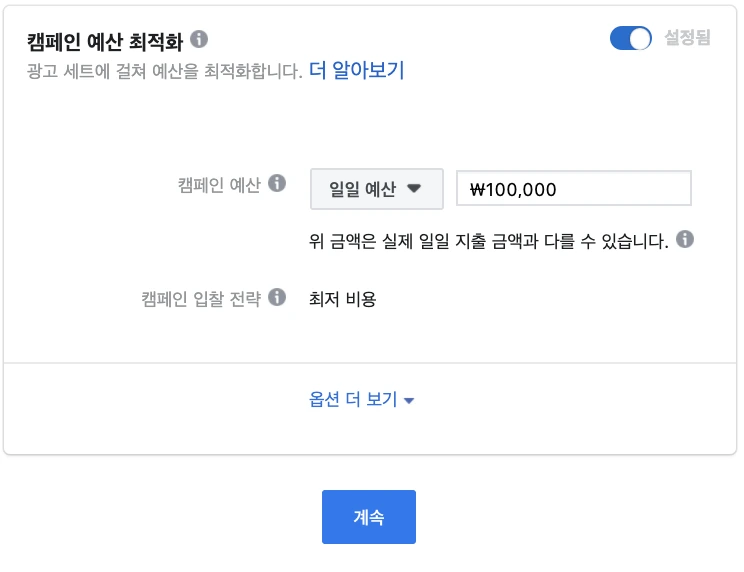The image size is (744, 572).
Task: Focus the ₩100,000 budget amount field
Action: [574, 188]
